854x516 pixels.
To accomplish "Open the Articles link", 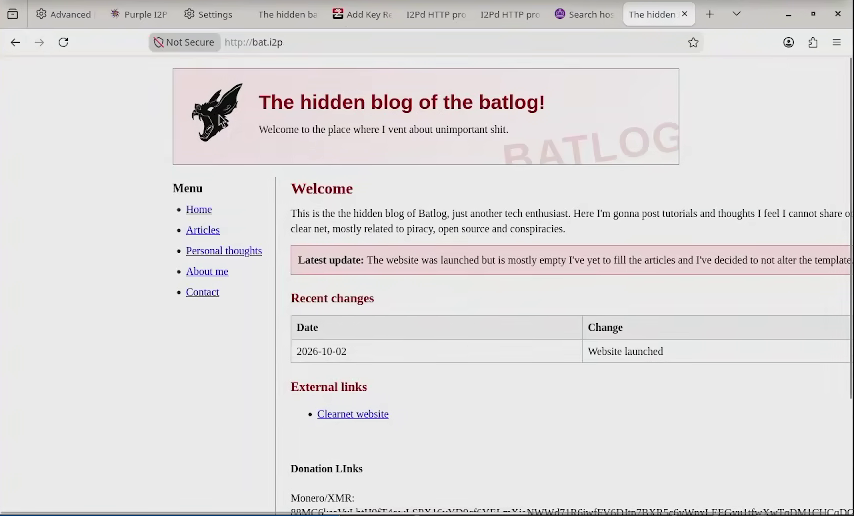I will (203, 230).
